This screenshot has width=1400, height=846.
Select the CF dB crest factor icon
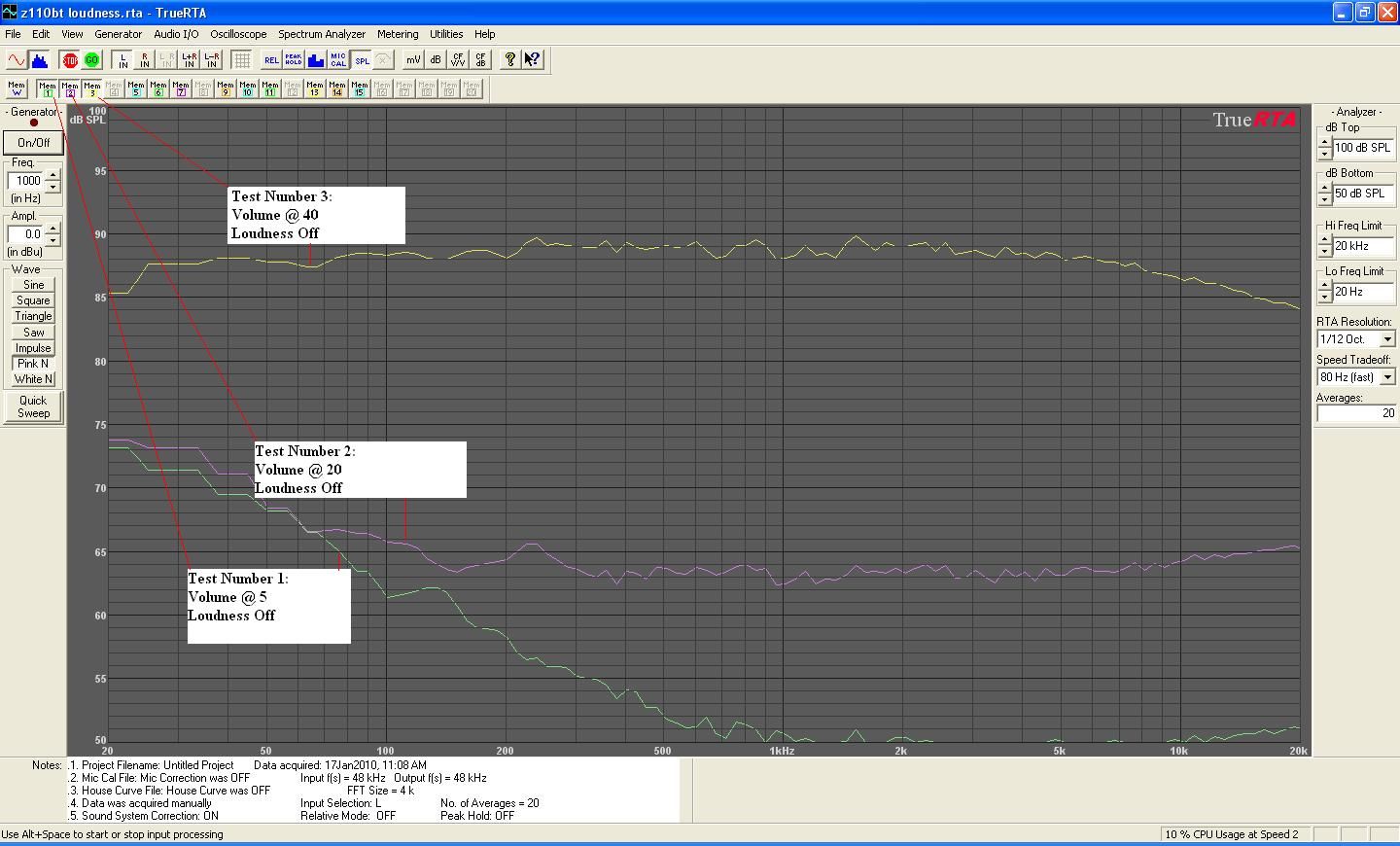coord(480,60)
